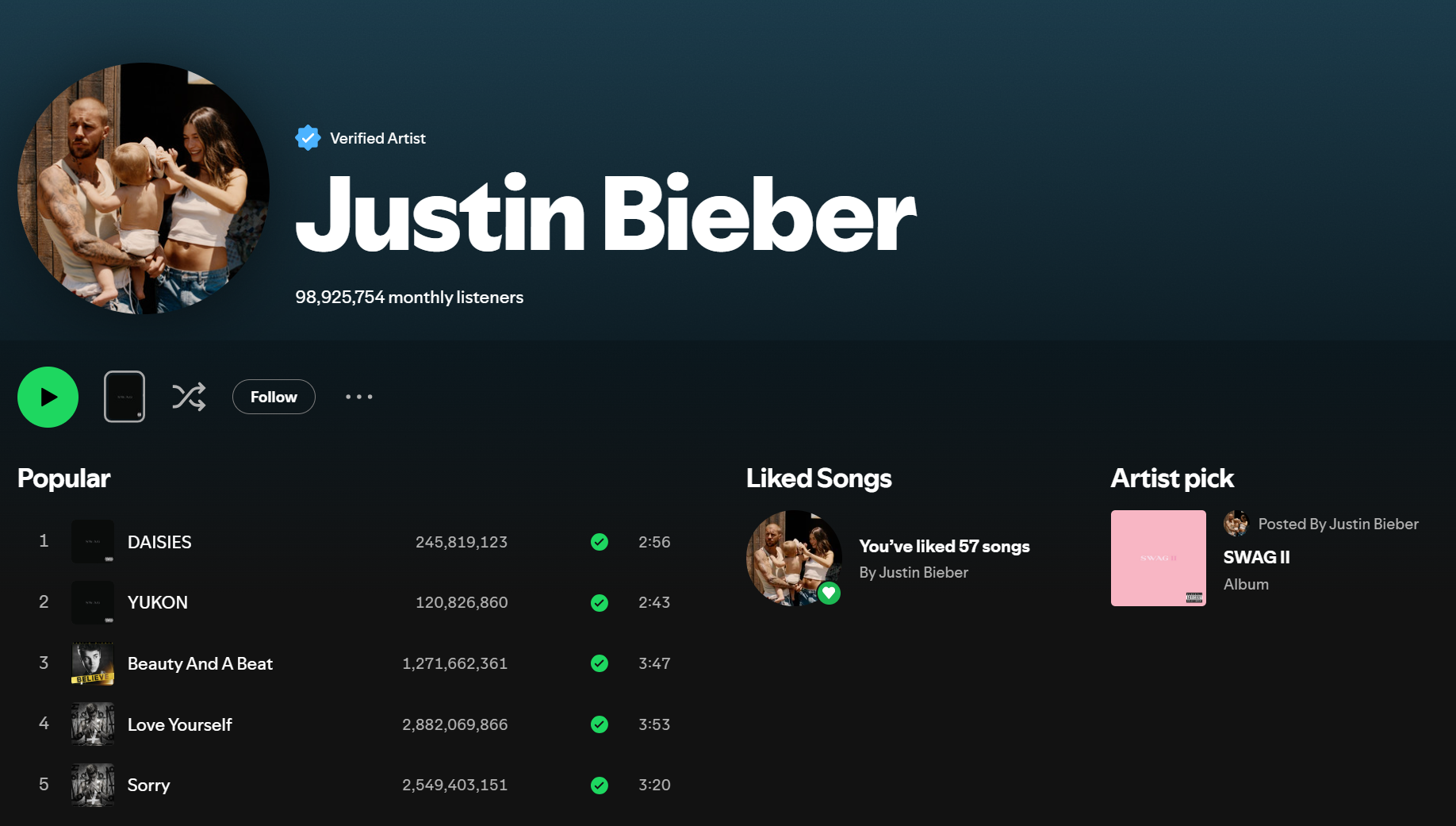Click the green heart Liked Songs badge
This screenshot has width=1456, height=826.
coord(829,593)
